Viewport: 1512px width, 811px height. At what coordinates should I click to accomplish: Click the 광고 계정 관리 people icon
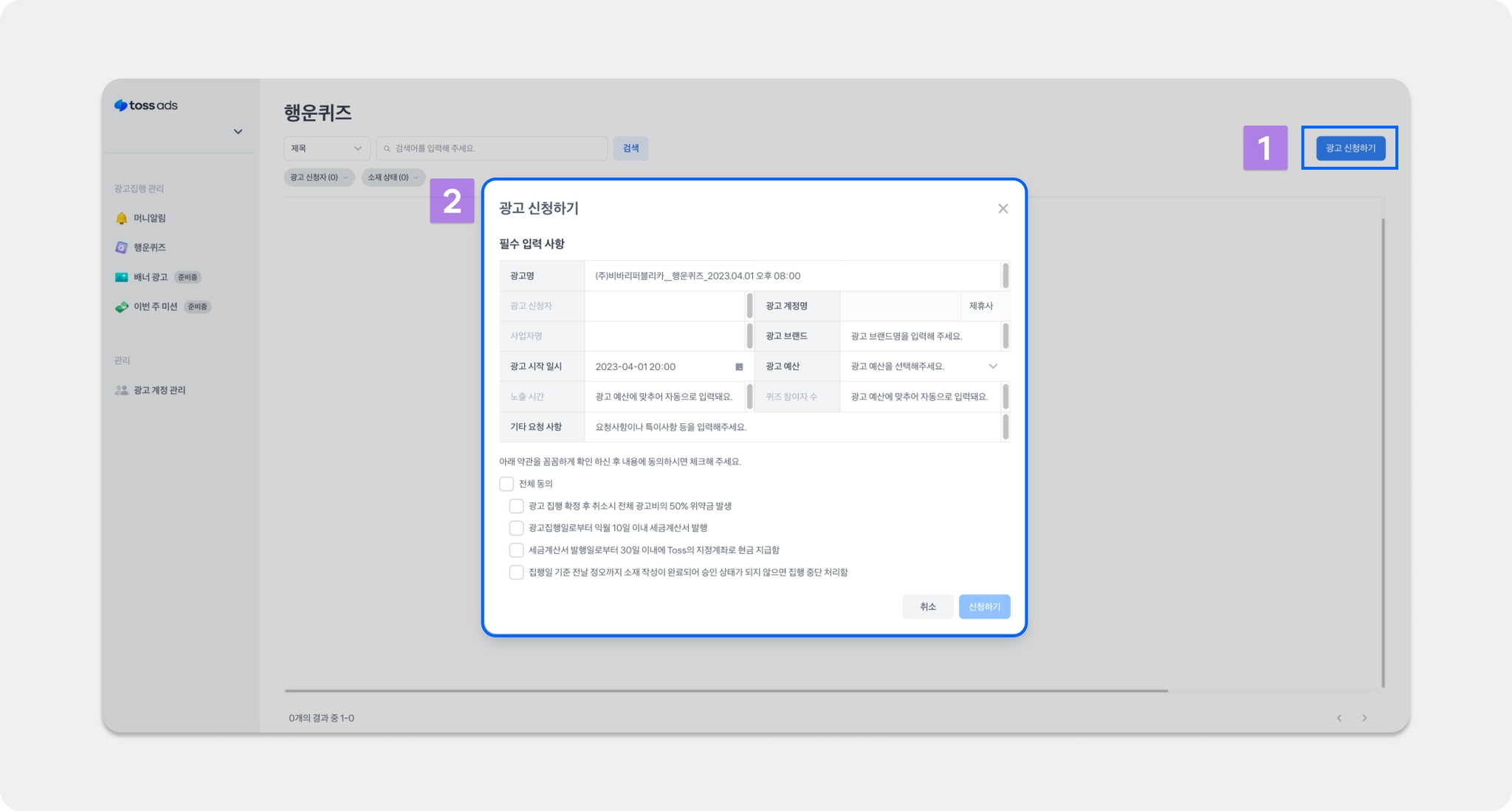click(x=122, y=390)
